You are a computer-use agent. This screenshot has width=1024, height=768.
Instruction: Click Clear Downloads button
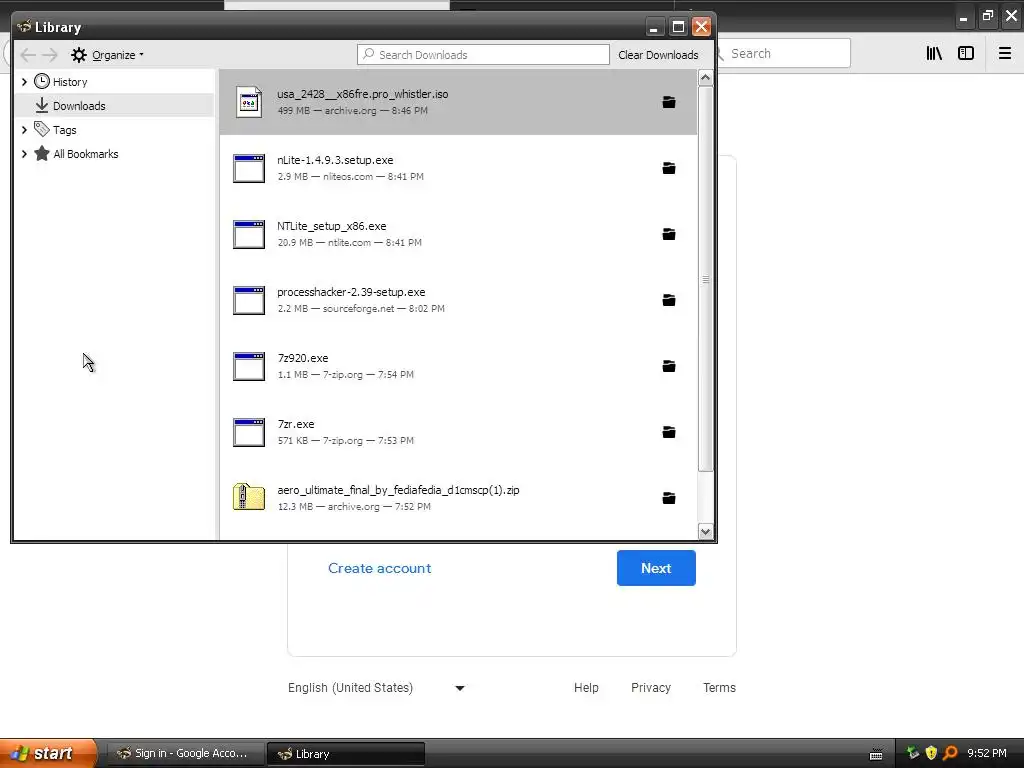(658, 55)
